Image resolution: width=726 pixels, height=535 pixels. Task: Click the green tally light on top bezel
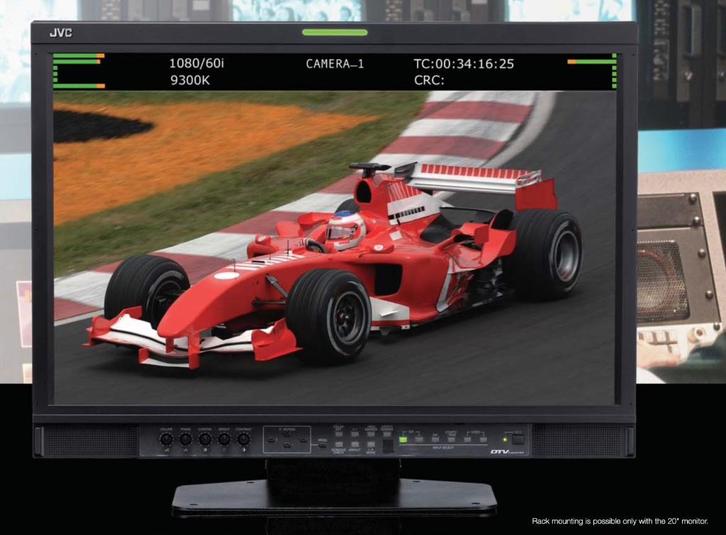point(334,33)
